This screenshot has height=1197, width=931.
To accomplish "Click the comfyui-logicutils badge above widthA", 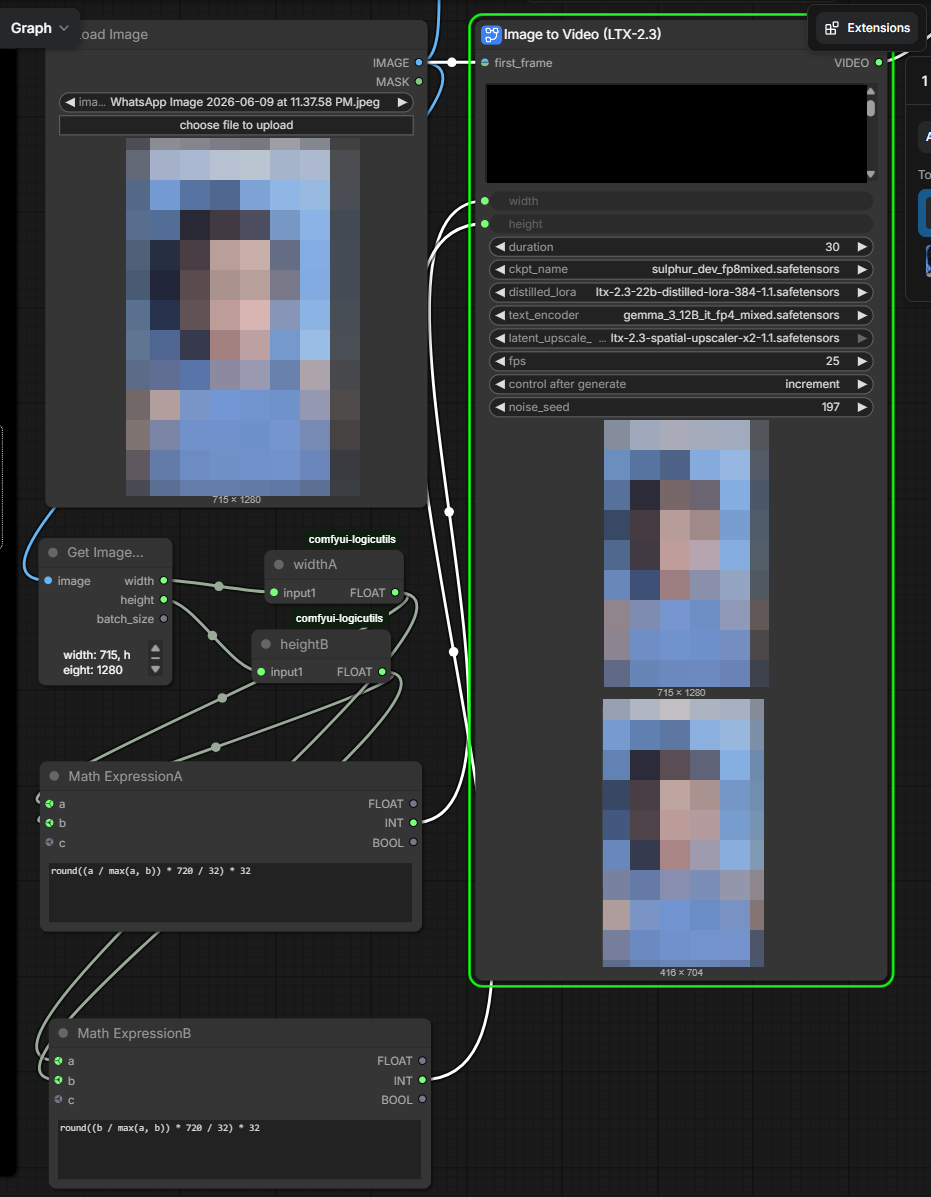I will pos(352,539).
